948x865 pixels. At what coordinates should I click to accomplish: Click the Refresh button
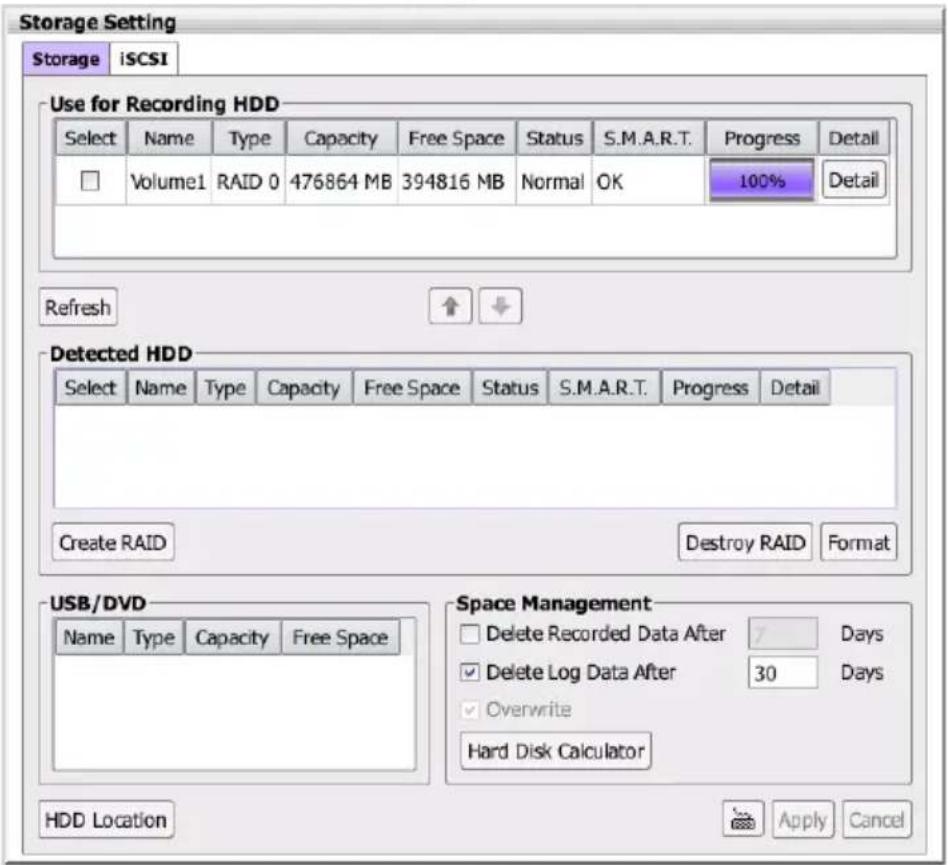point(78,307)
